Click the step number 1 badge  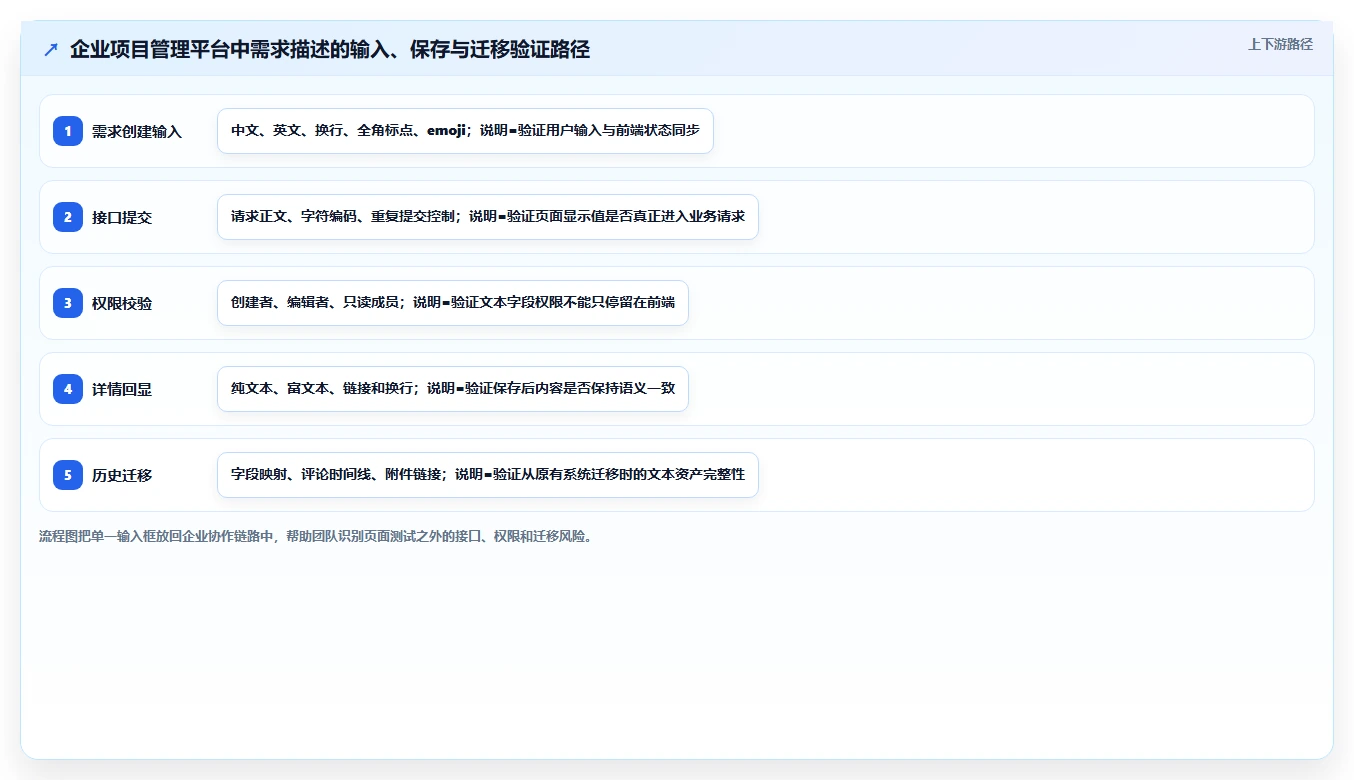(68, 131)
